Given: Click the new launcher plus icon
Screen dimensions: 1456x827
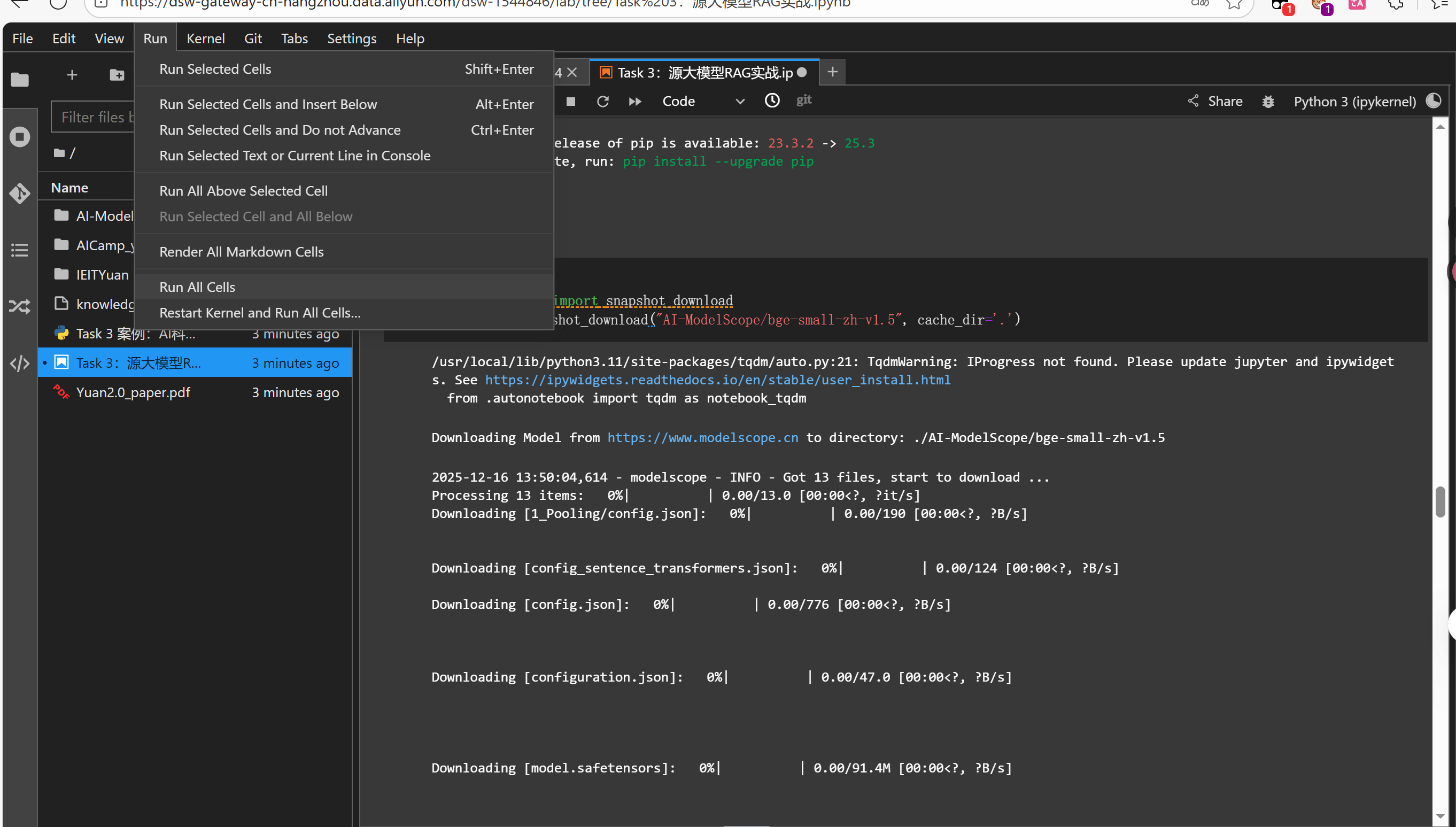Looking at the screenshot, I should click(x=72, y=75).
